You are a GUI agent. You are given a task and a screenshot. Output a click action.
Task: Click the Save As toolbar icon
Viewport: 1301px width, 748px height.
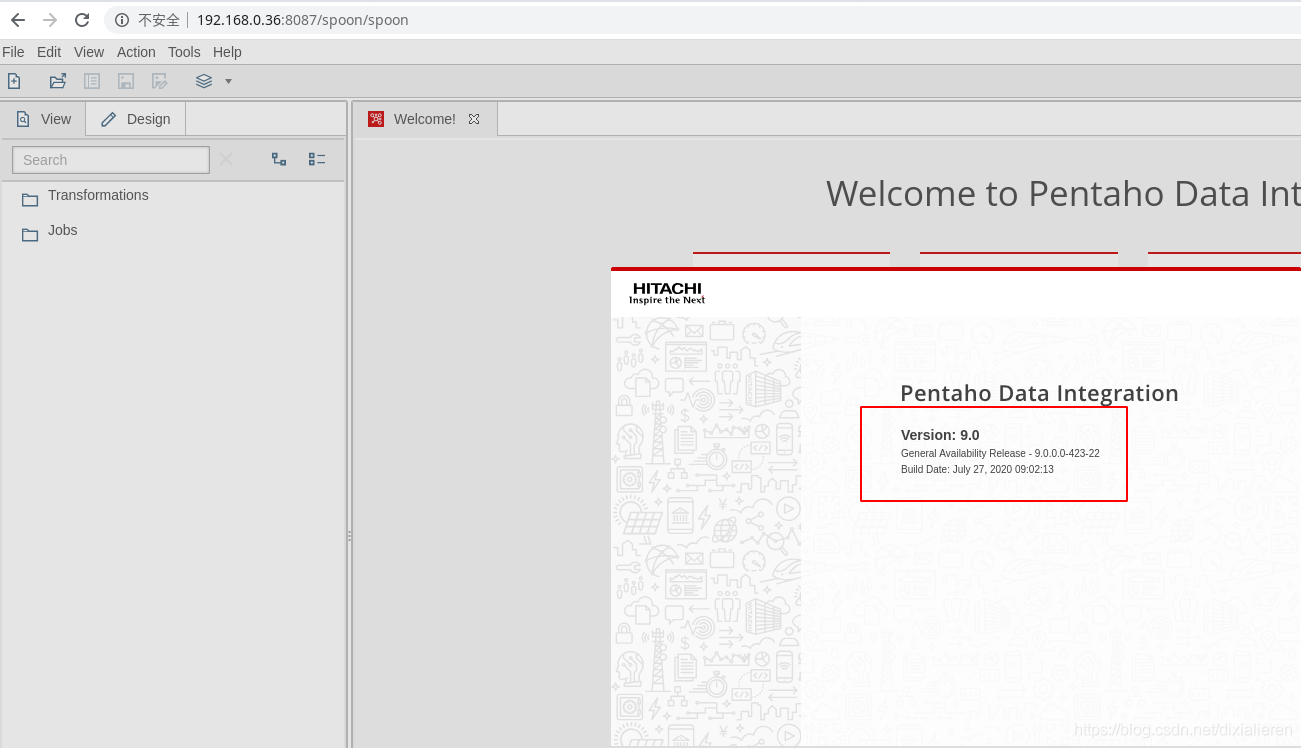159,81
